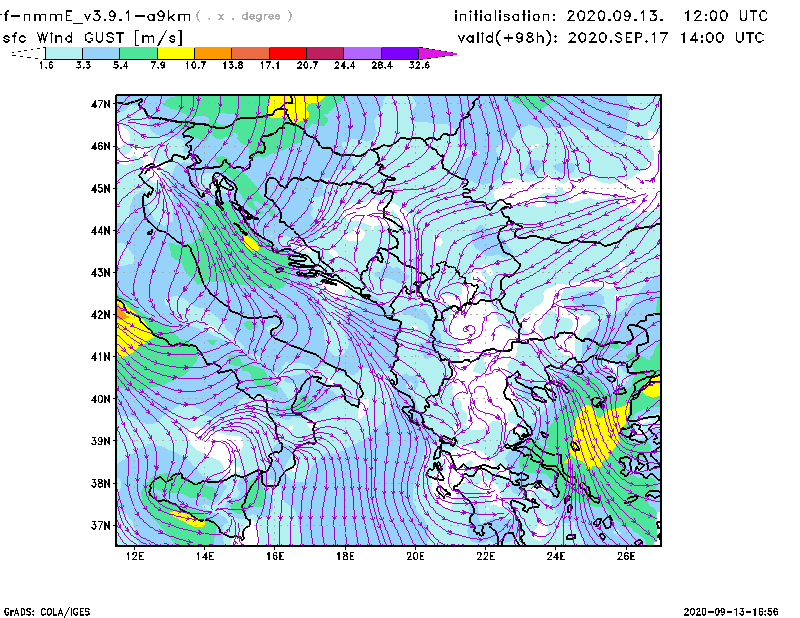Click the legend value 32.6
The image size is (800, 618).
419,65
